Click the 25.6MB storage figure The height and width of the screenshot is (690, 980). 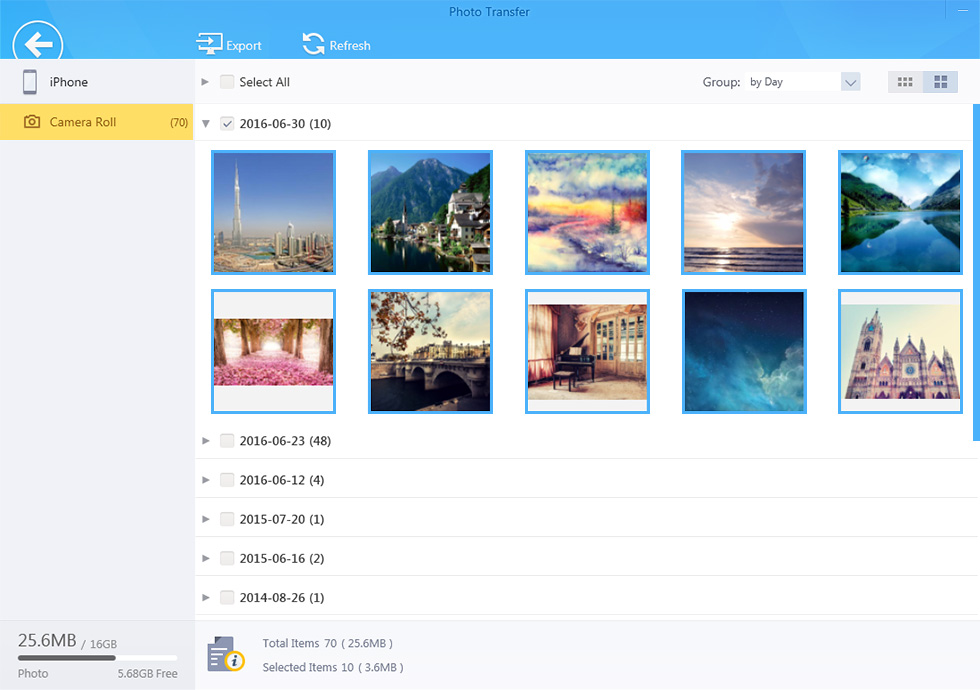47,640
